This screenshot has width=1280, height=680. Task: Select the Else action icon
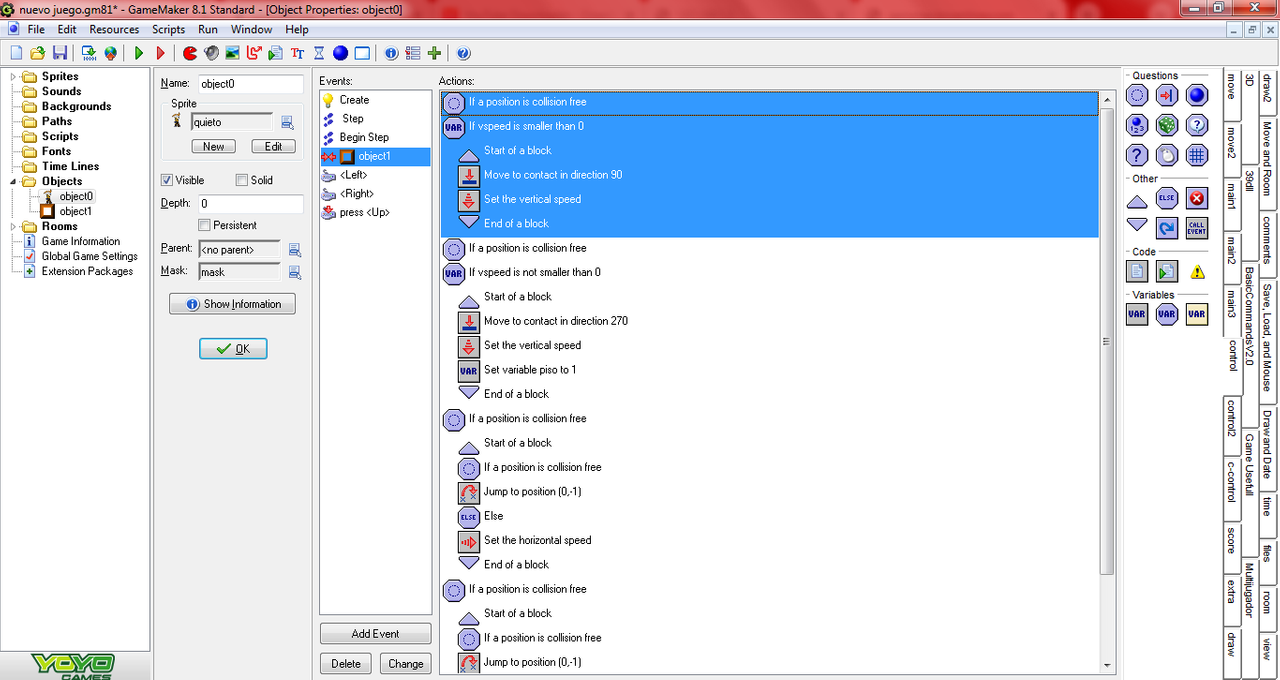1167,198
